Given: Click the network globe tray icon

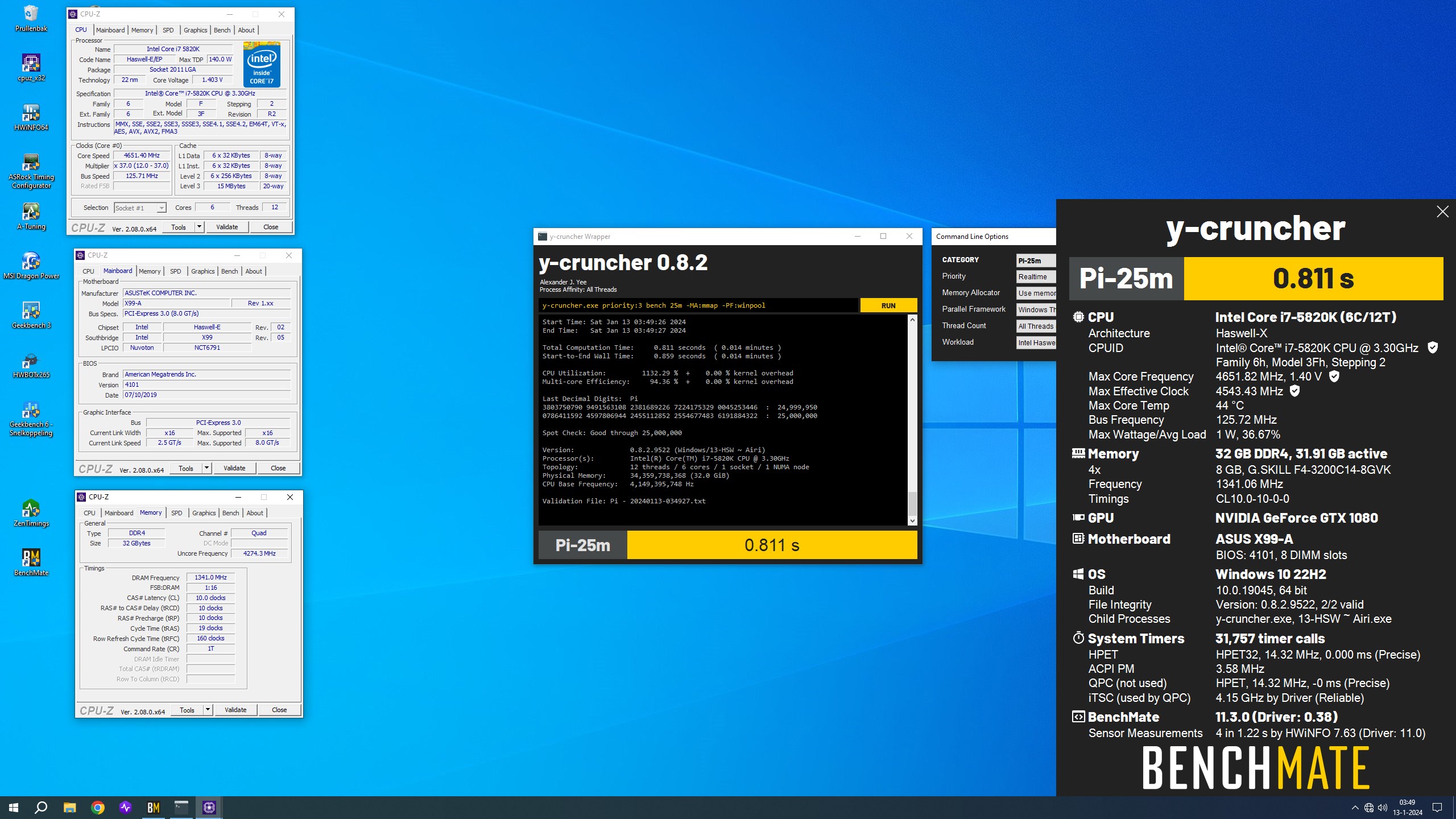Looking at the screenshot, I should click(1369, 808).
